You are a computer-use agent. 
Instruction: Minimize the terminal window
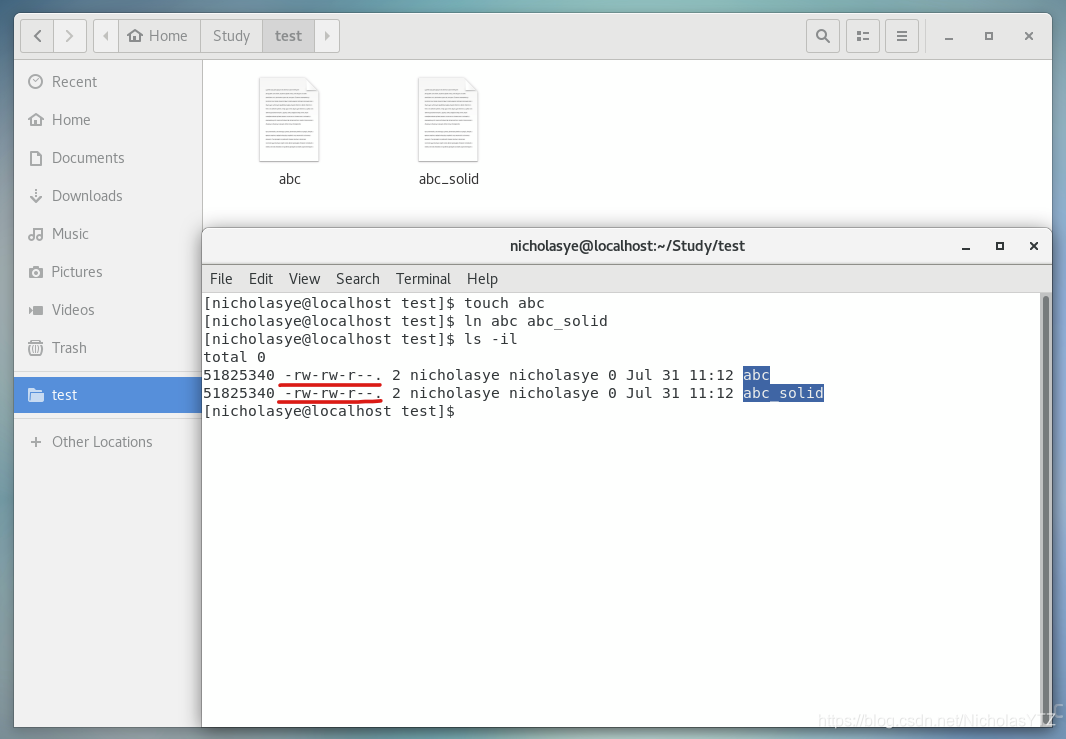pyautogui.click(x=965, y=246)
